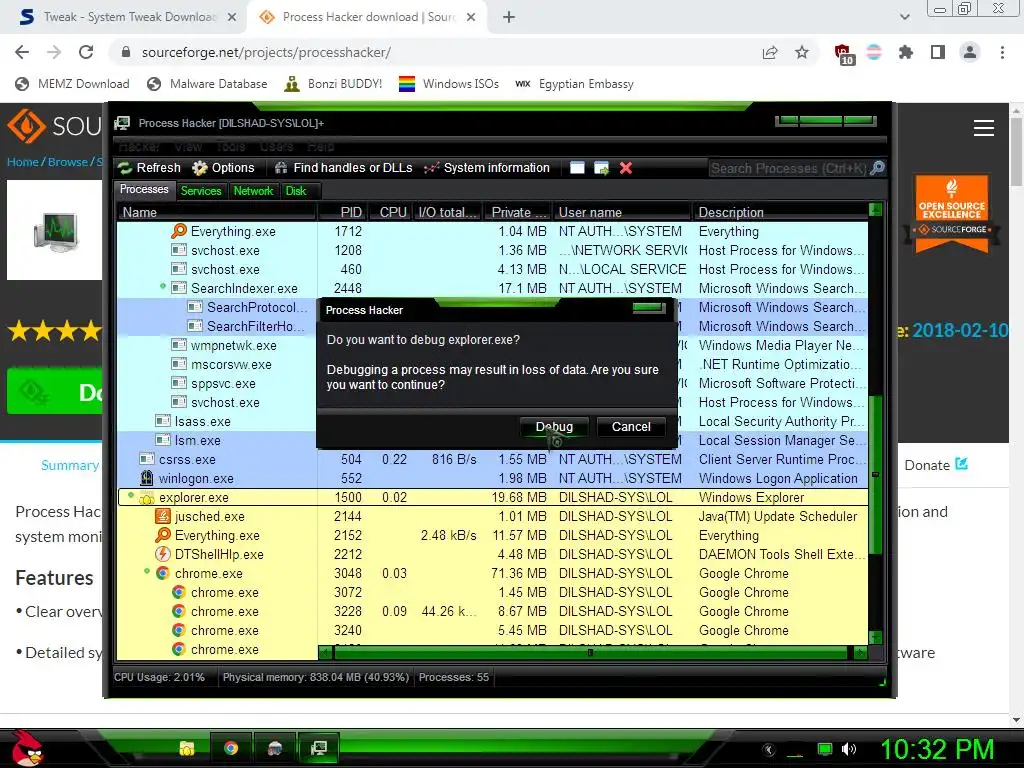1024x768 pixels.
Task: Select the mscorsvw.exe process row
Action: pos(492,364)
